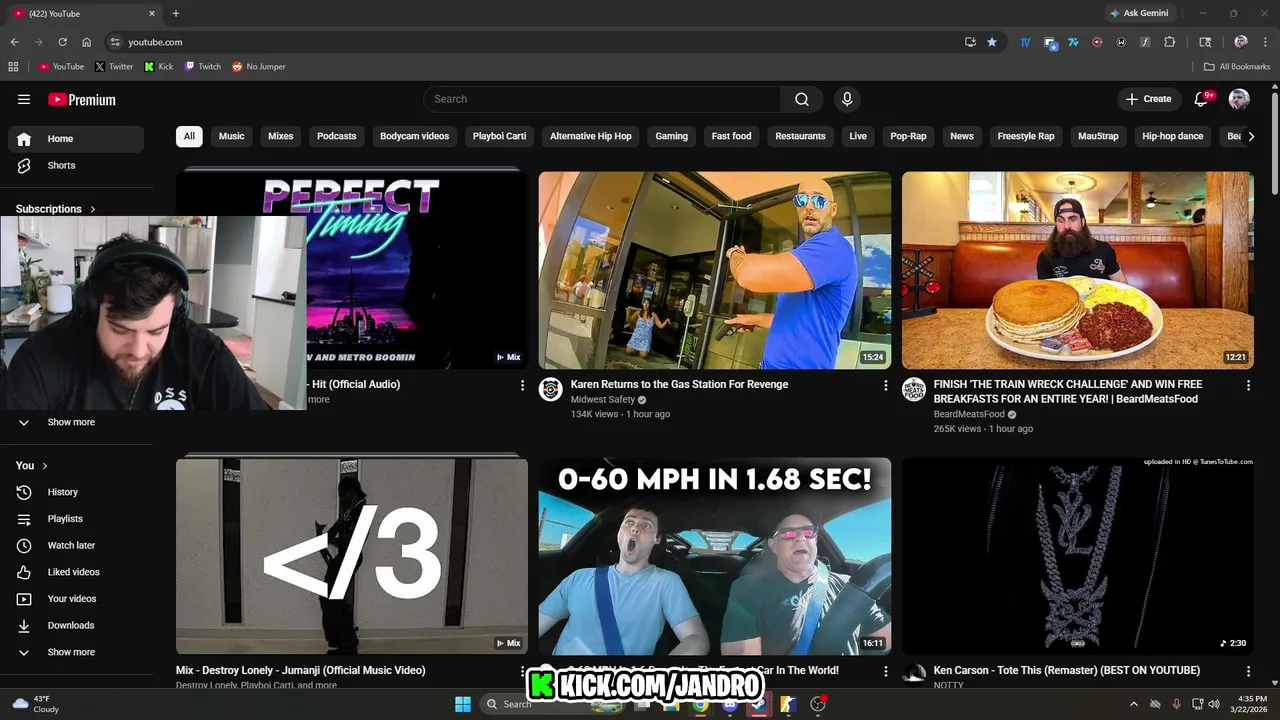
Task: Open the Chrome extensions puzzle icon
Action: tap(1170, 42)
